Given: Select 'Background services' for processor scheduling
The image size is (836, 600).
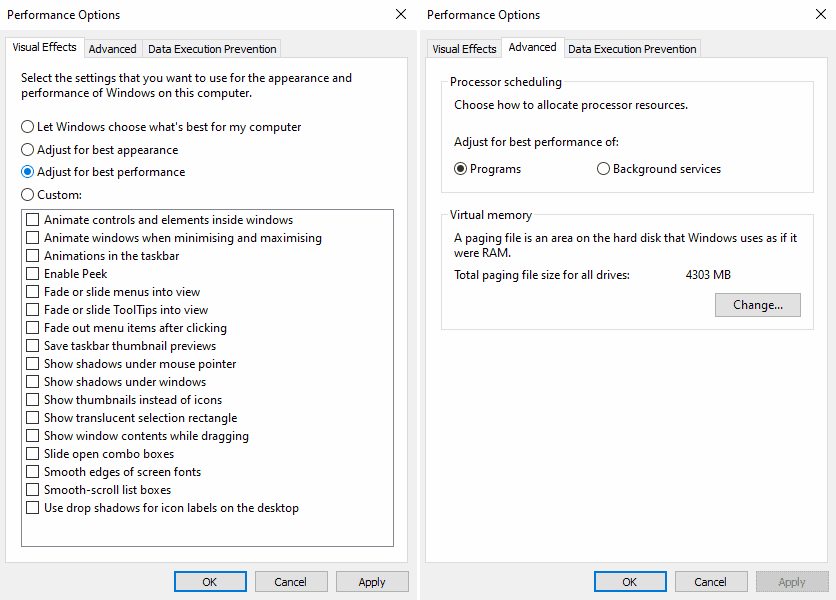Looking at the screenshot, I should point(603,168).
